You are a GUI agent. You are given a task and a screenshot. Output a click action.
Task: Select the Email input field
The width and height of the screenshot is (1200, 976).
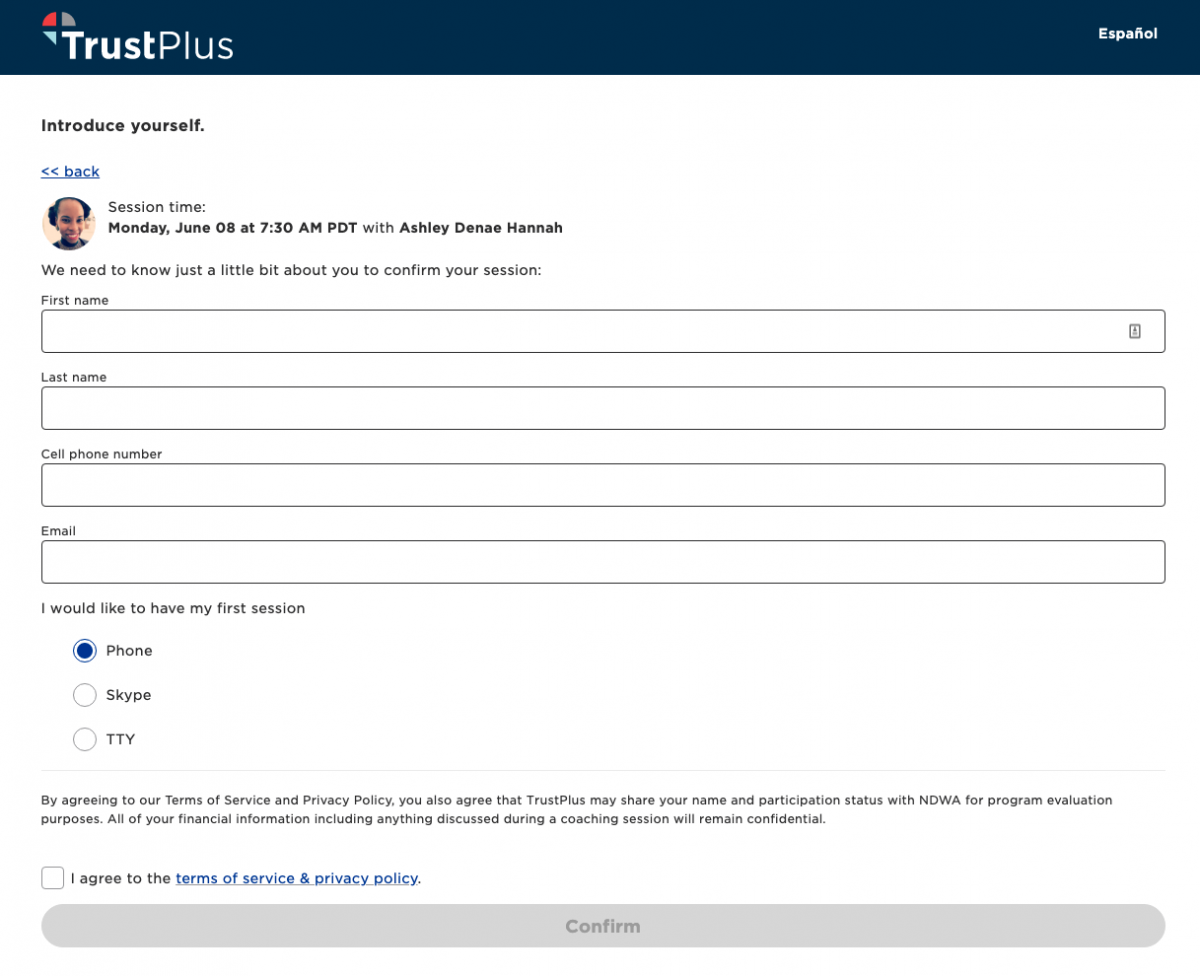click(x=600, y=561)
